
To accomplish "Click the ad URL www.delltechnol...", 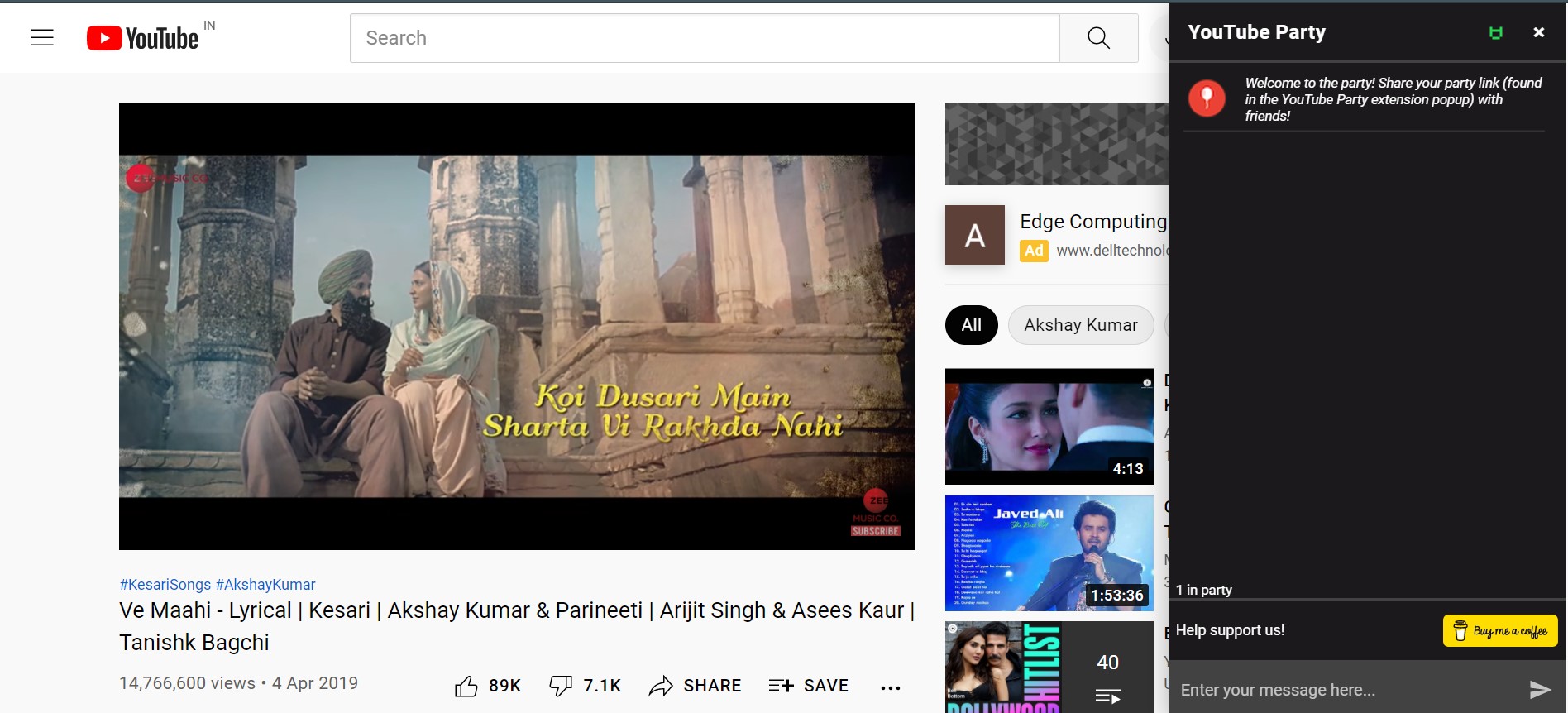I will [x=1111, y=251].
